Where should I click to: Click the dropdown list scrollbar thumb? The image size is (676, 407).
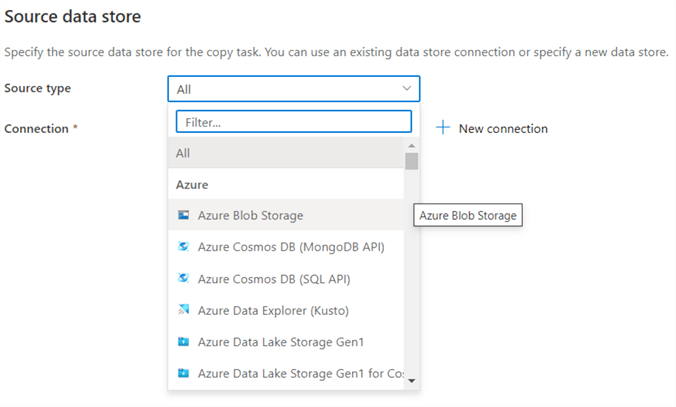[412, 161]
